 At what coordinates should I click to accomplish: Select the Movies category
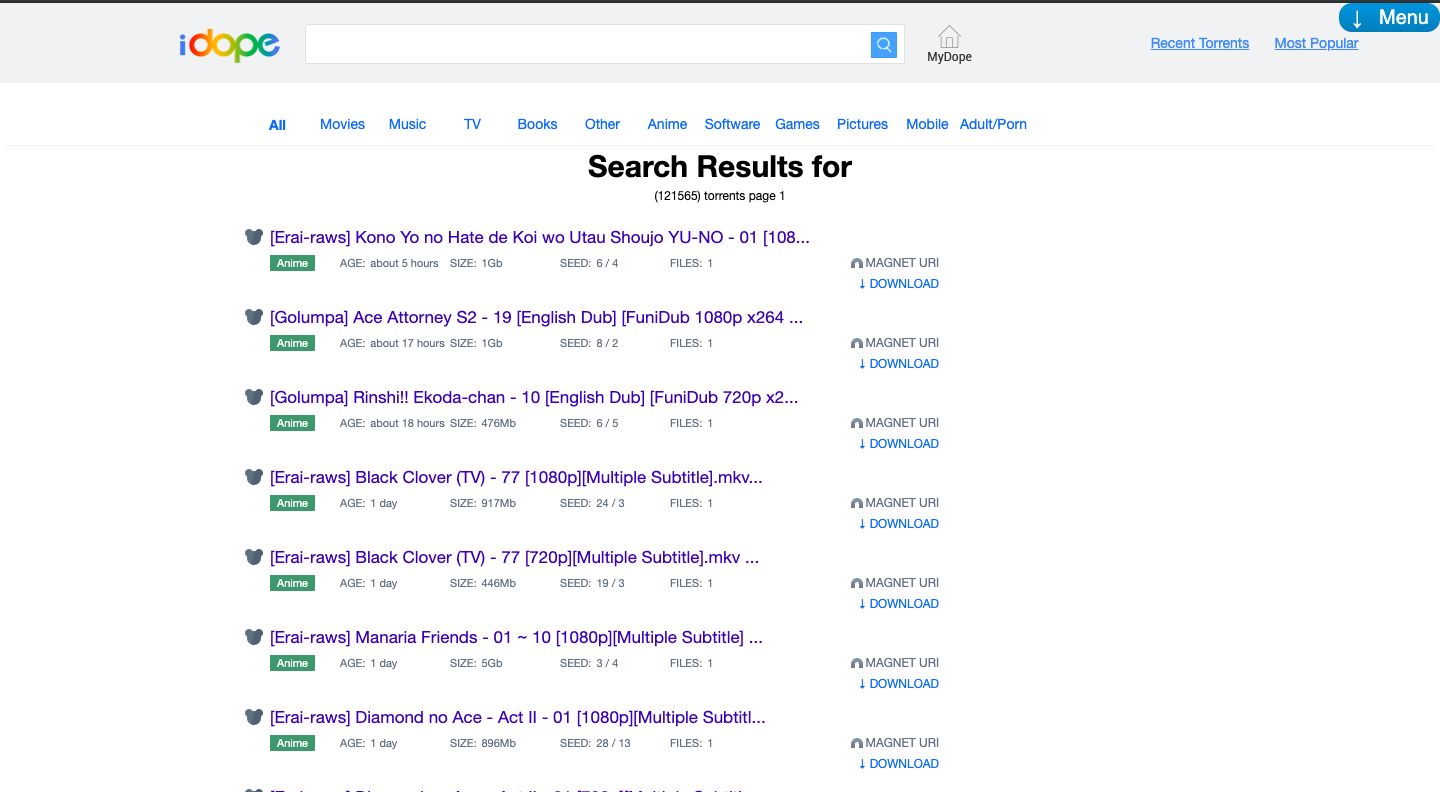click(x=342, y=124)
